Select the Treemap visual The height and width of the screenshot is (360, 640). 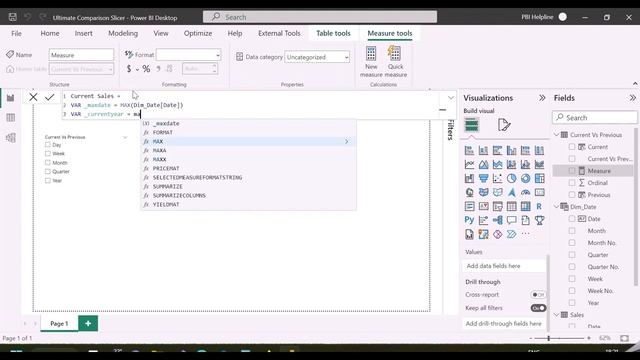[x=539, y=178]
